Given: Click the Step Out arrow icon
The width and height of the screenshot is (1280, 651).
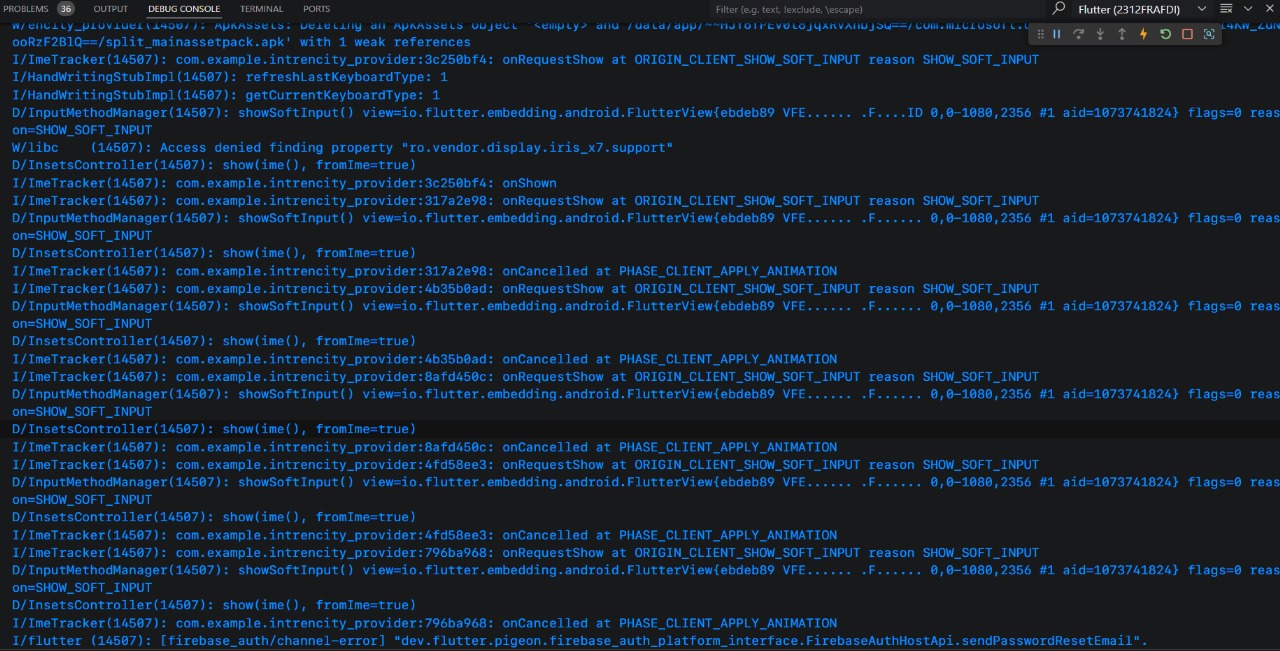Looking at the screenshot, I should 1122,34.
